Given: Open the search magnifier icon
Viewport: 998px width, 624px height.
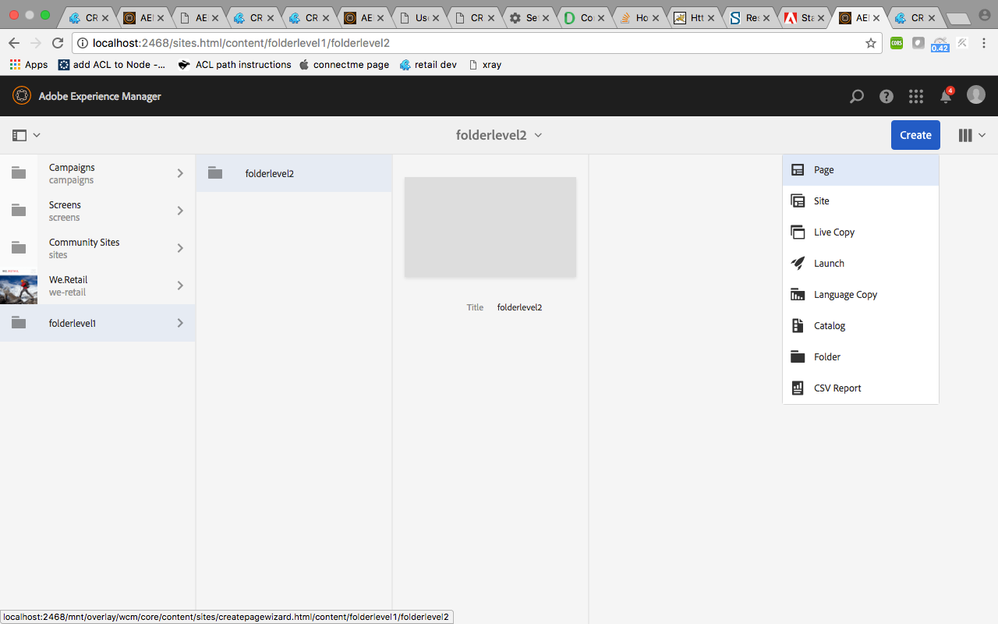Looking at the screenshot, I should pyautogui.click(x=856, y=96).
